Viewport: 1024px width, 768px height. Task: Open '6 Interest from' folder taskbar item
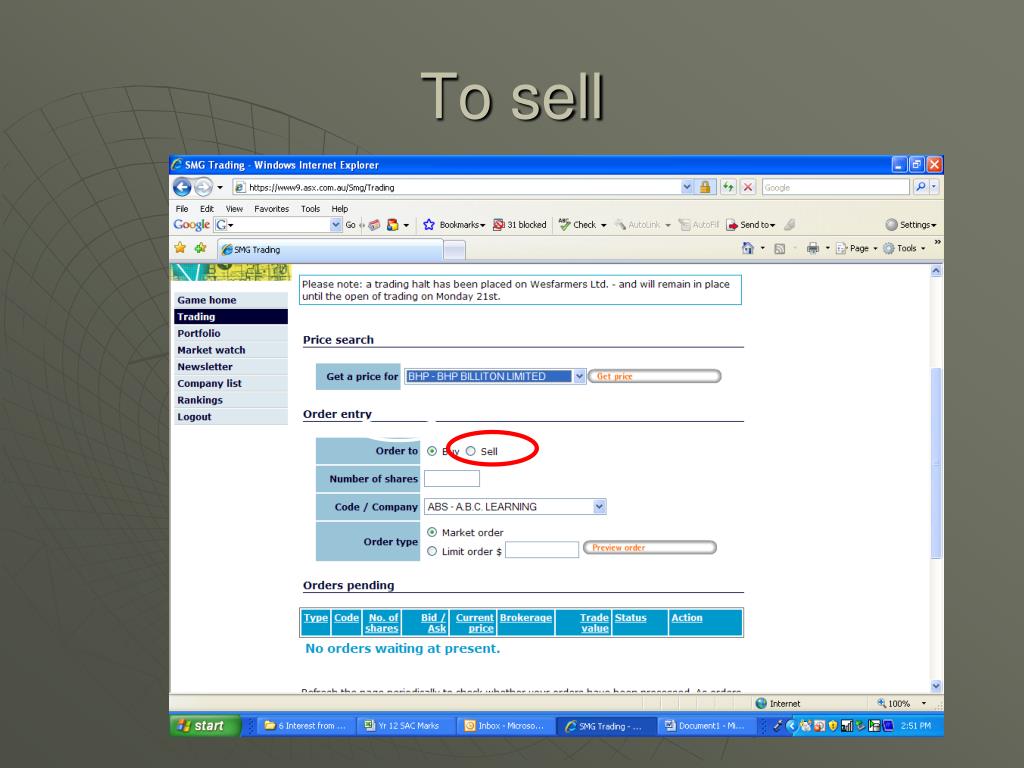click(304, 726)
